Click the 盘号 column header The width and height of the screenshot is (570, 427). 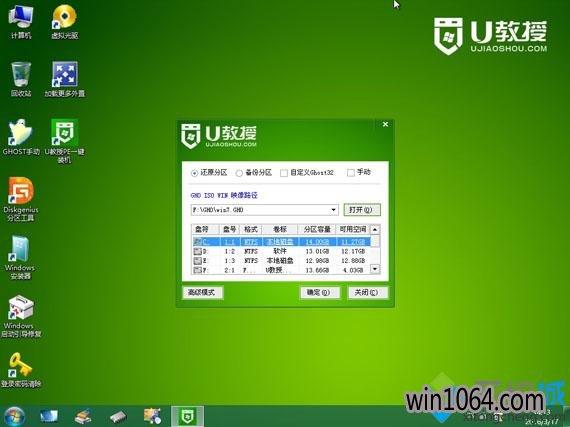tap(230, 229)
